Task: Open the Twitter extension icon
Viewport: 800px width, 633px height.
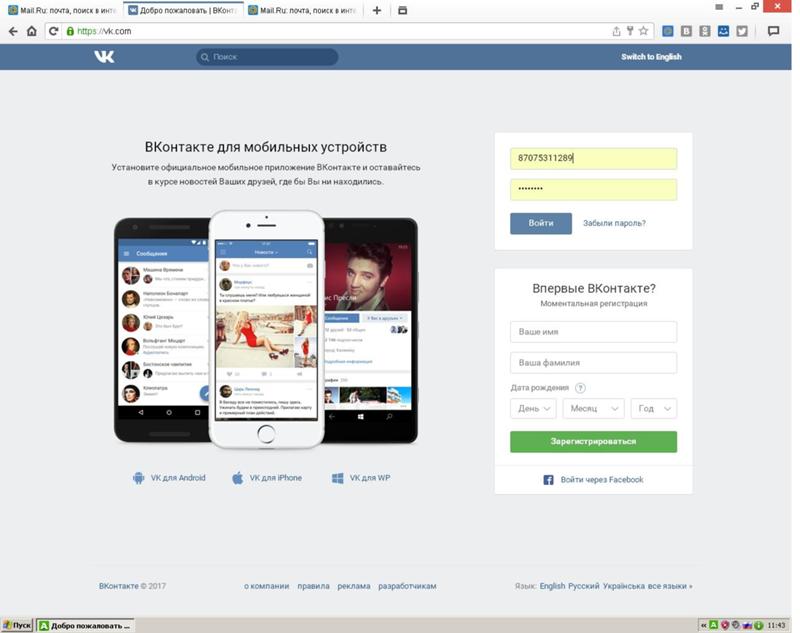Action: pos(742,31)
